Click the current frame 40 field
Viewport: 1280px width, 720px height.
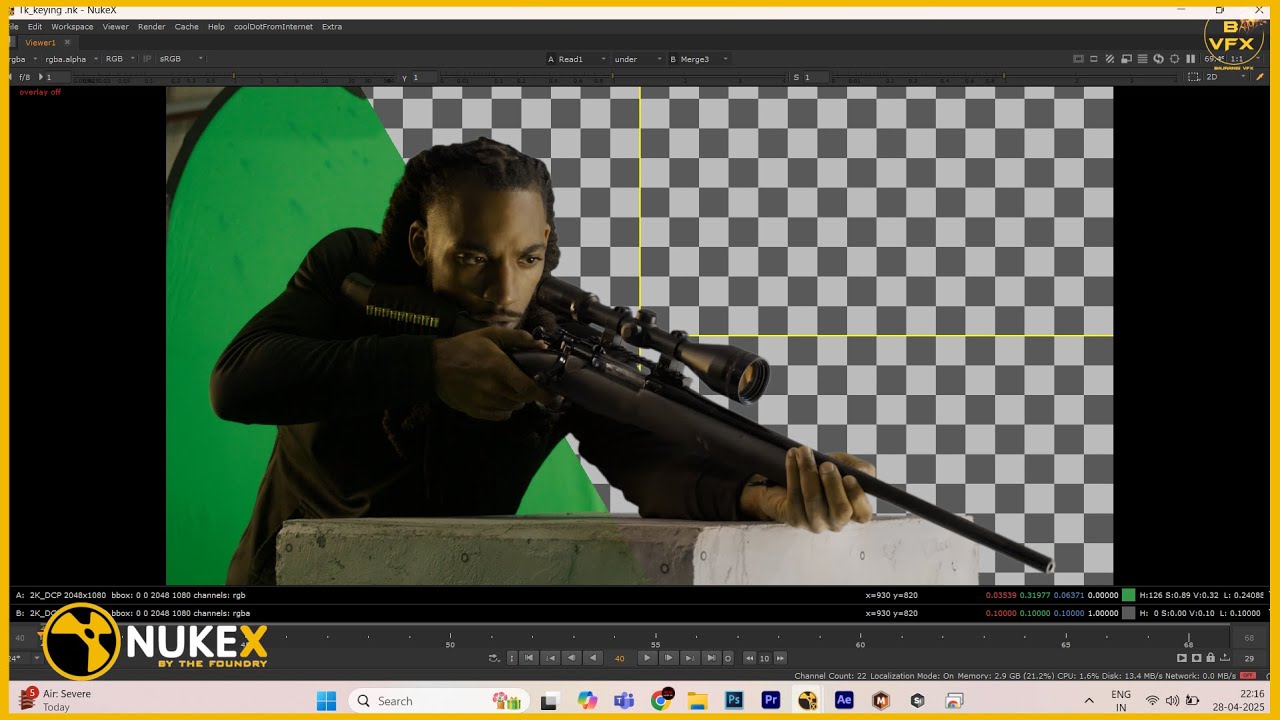pos(619,658)
